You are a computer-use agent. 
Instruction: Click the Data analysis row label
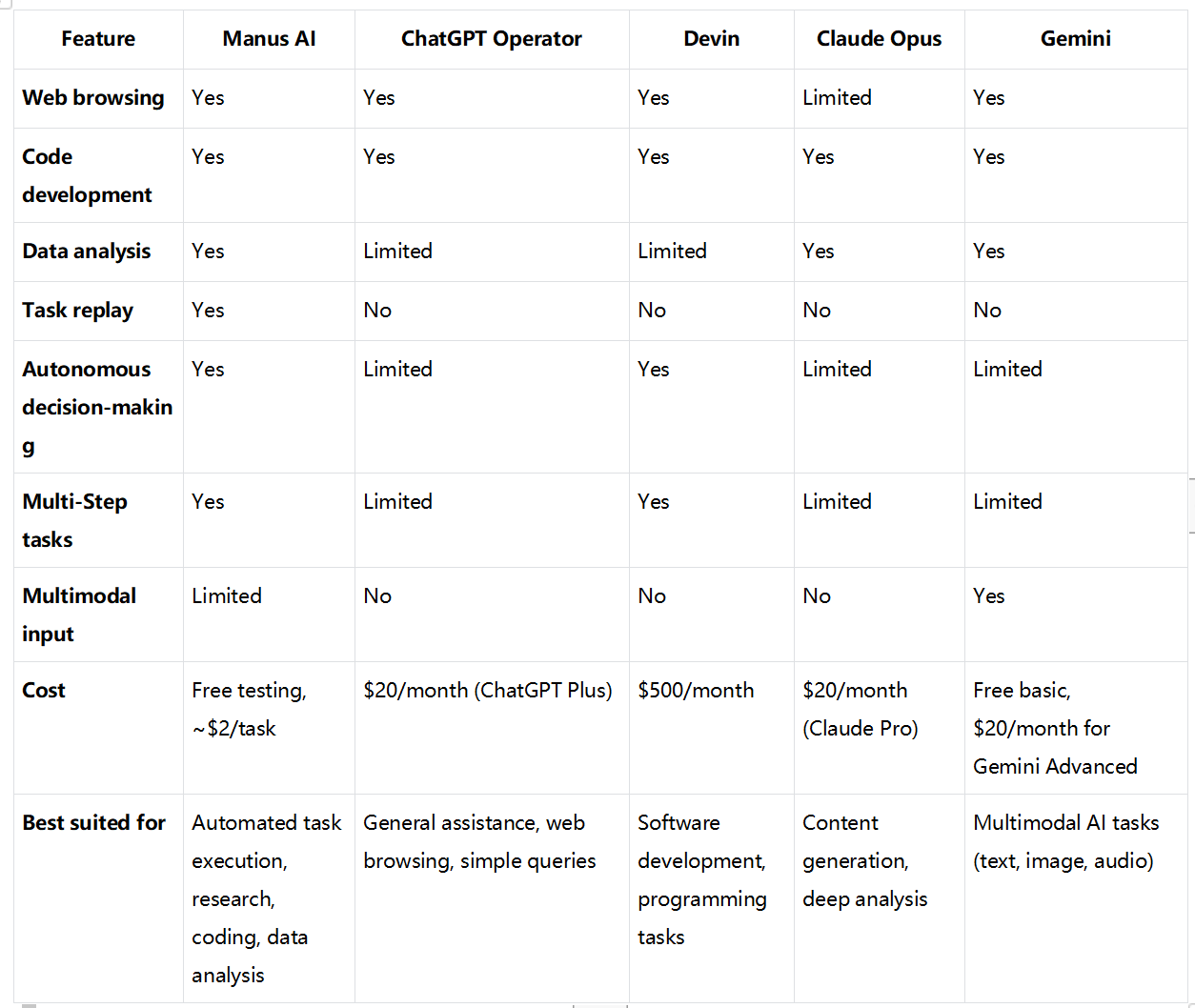tap(87, 252)
